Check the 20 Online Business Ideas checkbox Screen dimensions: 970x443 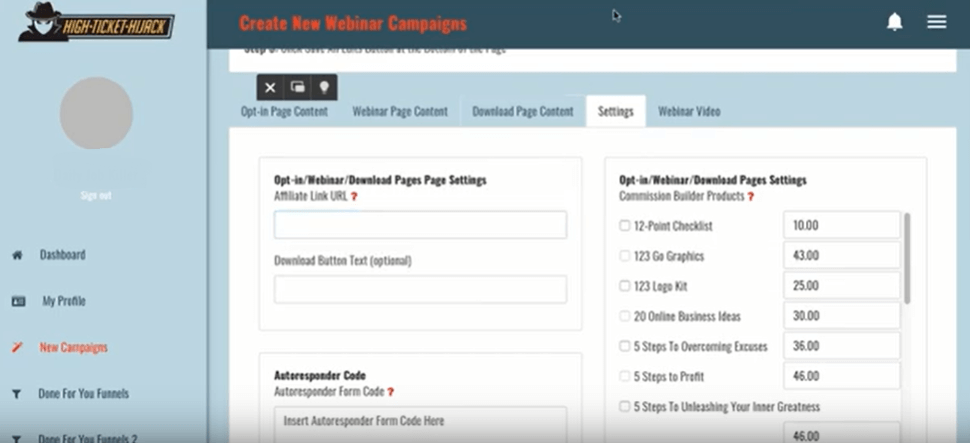coord(624,316)
